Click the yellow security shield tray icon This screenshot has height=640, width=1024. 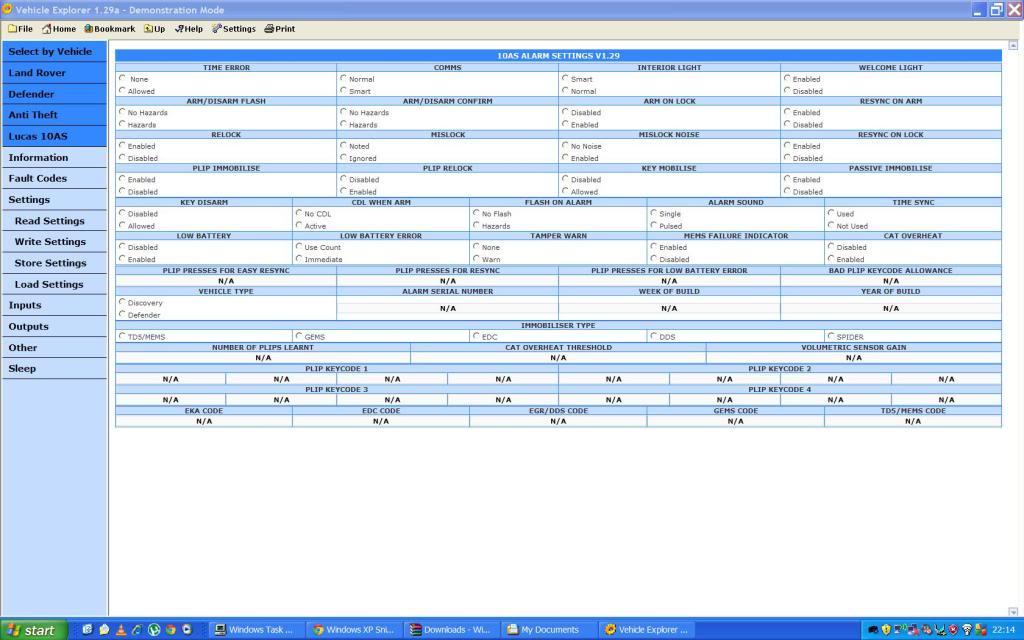pyautogui.click(x=885, y=630)
